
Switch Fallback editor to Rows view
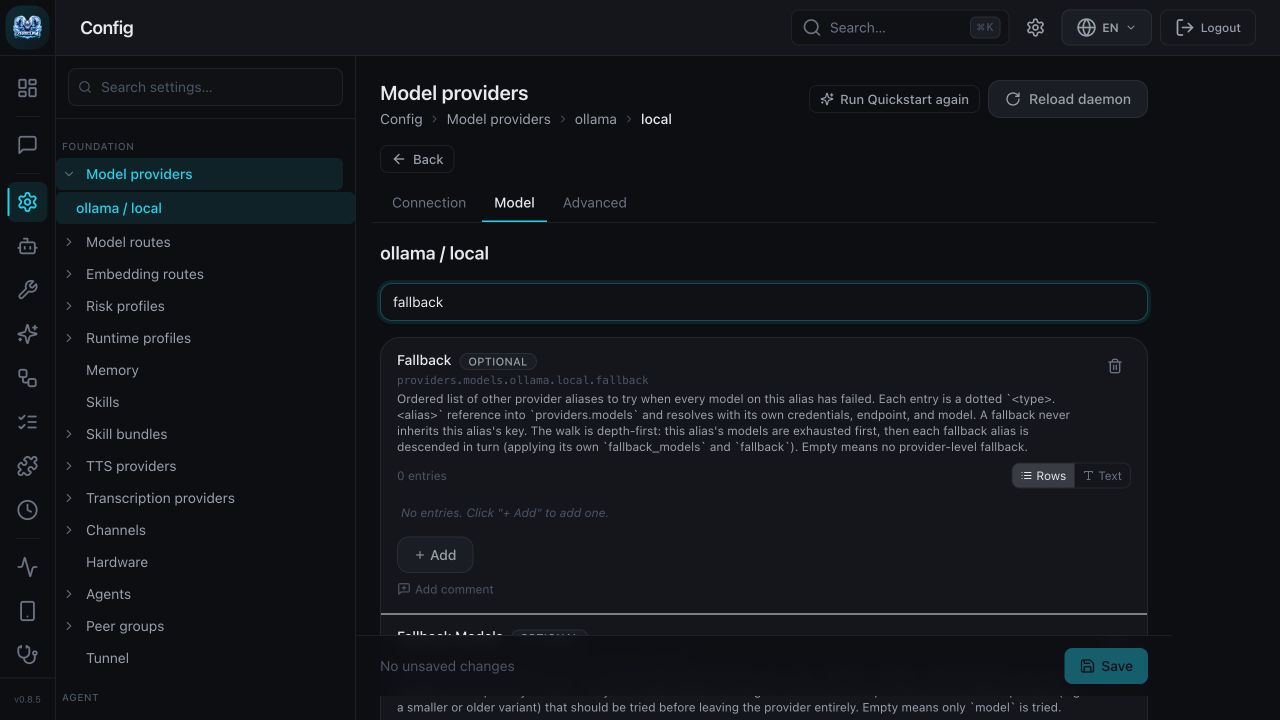pyautogui.click(x=1043, y=476)
